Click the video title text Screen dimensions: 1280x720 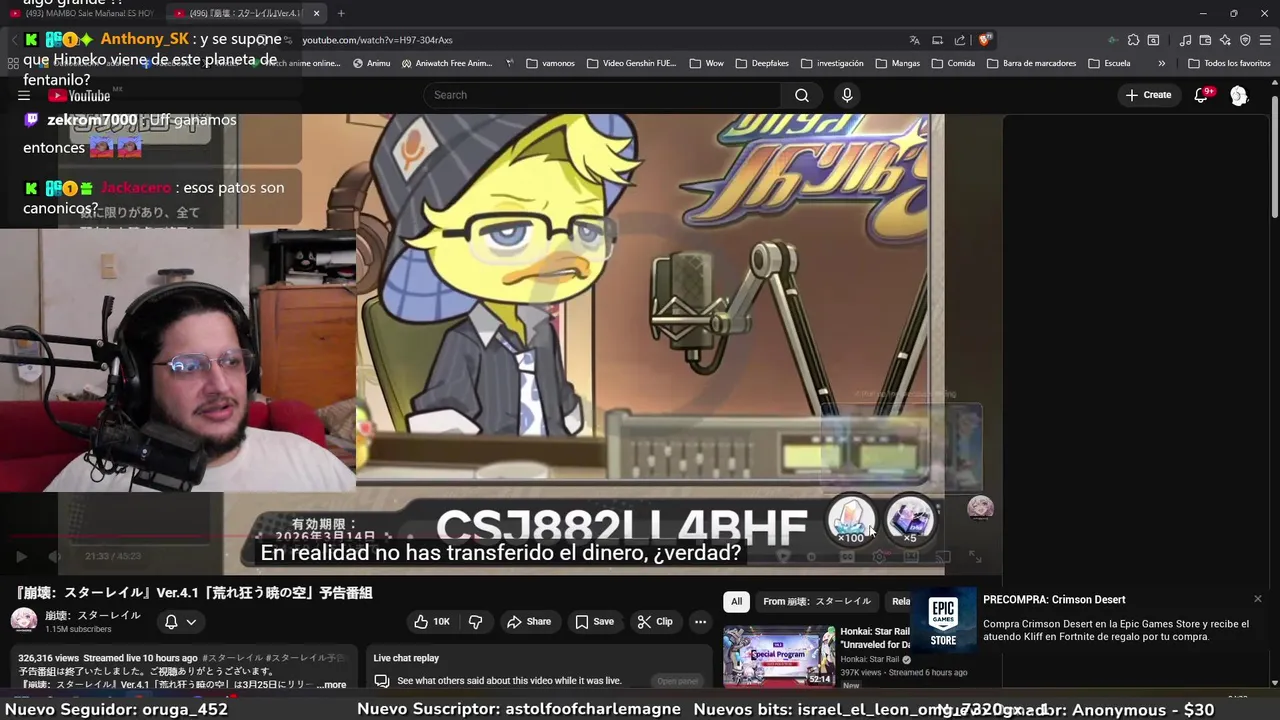coord(195,593)
